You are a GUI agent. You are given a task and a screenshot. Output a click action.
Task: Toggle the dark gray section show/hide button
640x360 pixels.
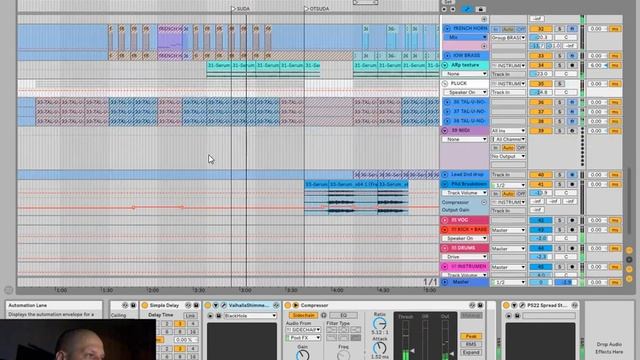click(629, 260)
